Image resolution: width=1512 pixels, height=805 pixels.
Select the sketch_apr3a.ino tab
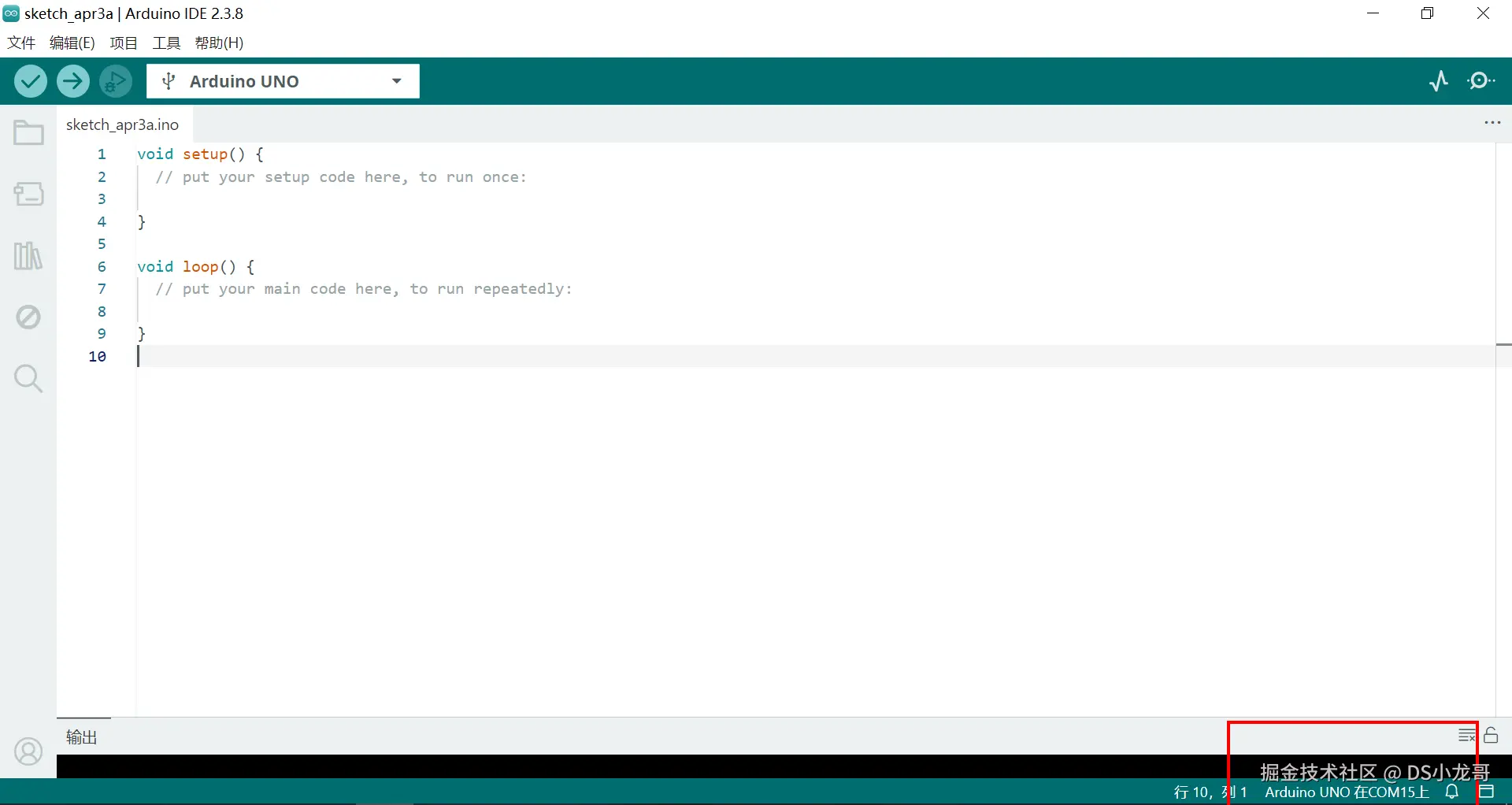coord(123,124)
